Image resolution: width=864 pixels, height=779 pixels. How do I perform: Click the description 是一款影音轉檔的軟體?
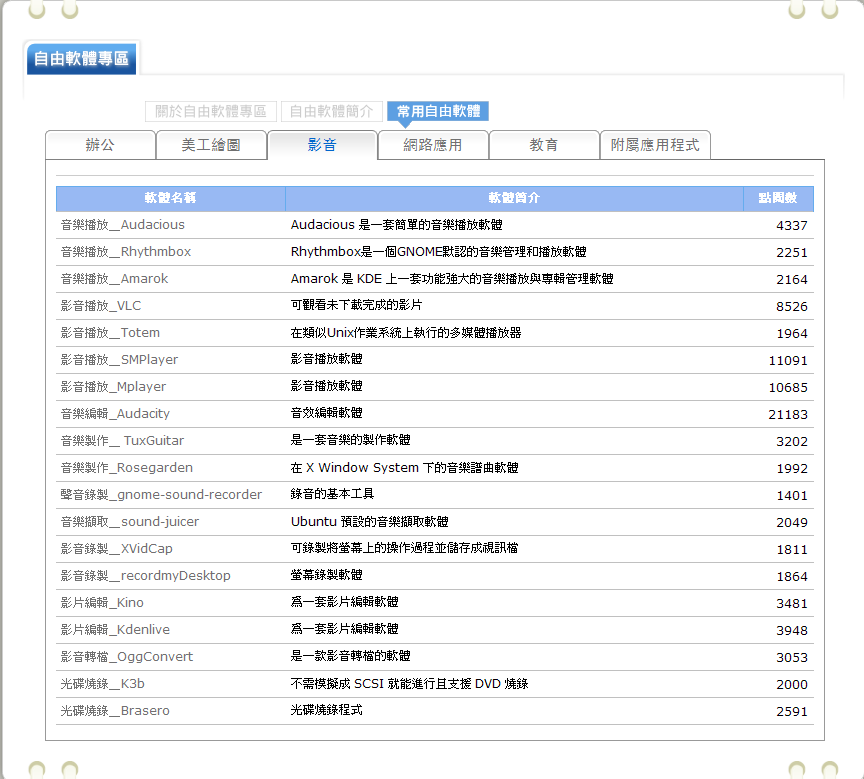(x=350, y=656)
